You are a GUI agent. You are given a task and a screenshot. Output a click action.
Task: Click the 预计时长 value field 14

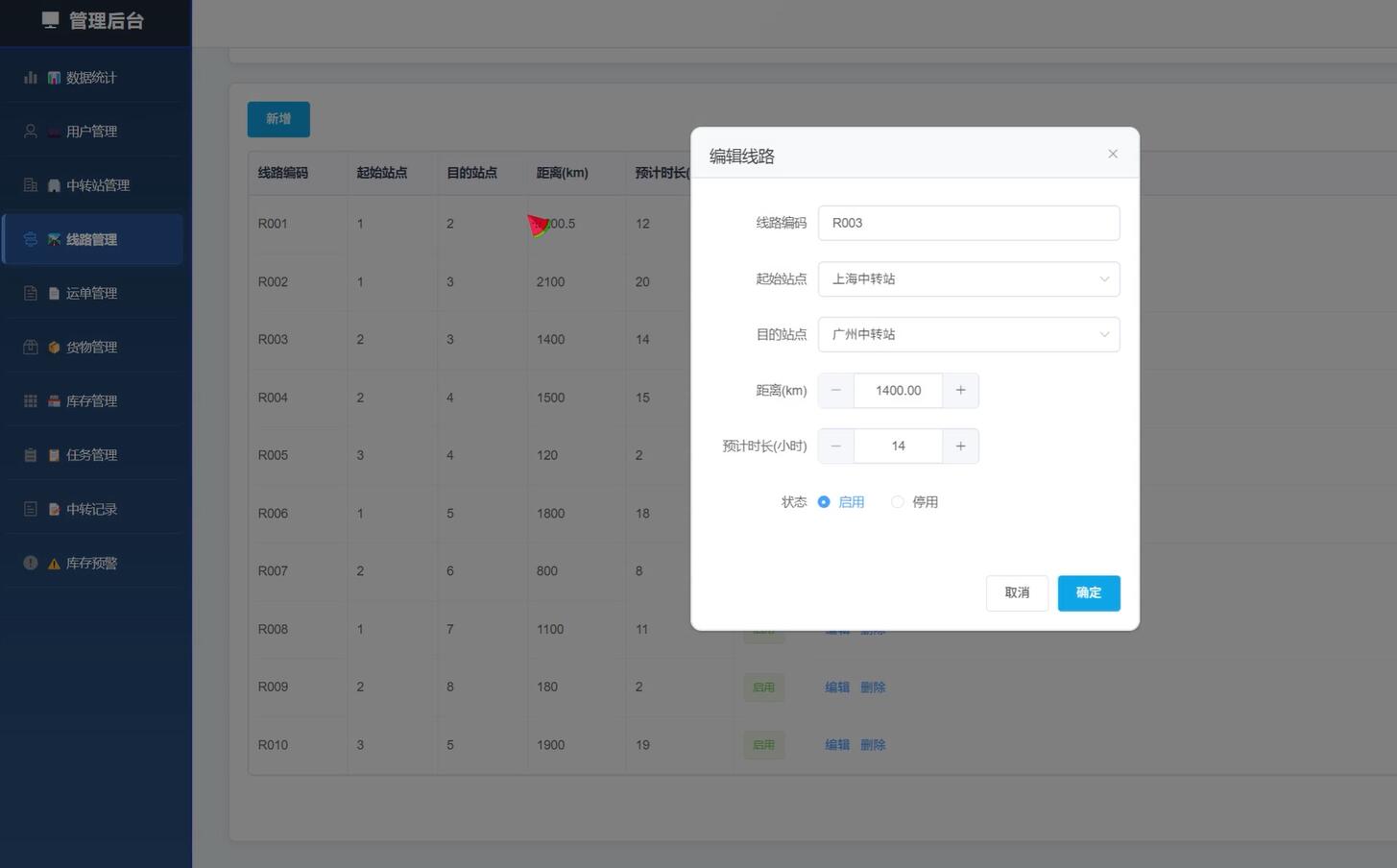click(899, 446)
